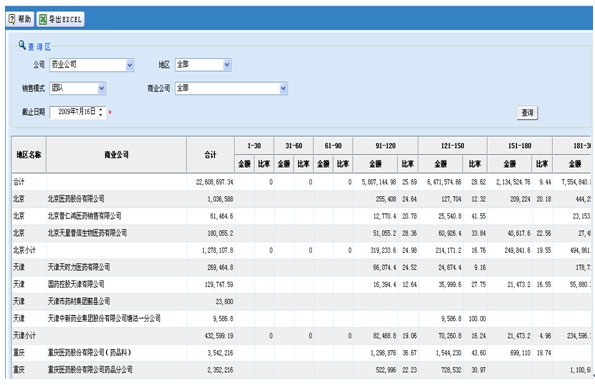Click company 重庆医药股份有限公司药品分公司

[x=90, y=370]
